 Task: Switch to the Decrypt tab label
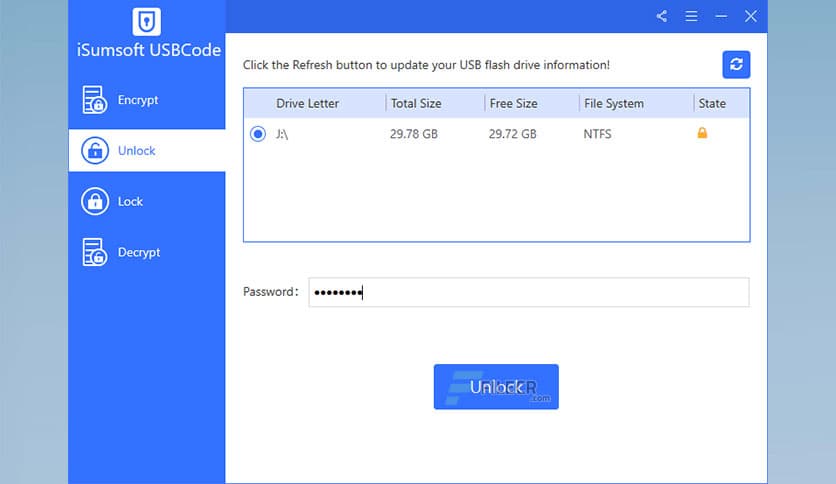coord(139,253)
